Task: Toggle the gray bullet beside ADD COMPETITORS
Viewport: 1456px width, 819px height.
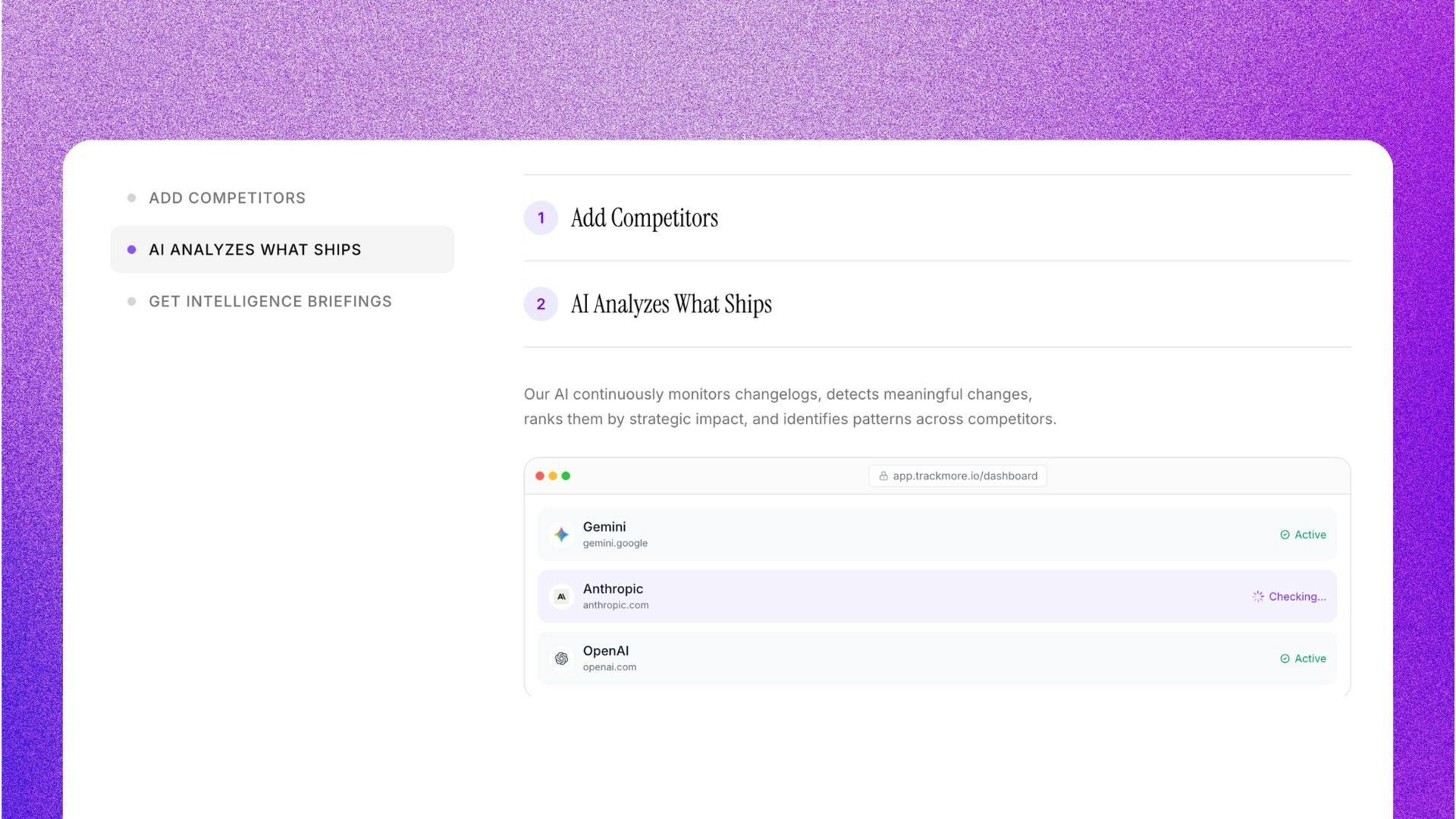Action: pyautogui.click(x=132, y=198)
